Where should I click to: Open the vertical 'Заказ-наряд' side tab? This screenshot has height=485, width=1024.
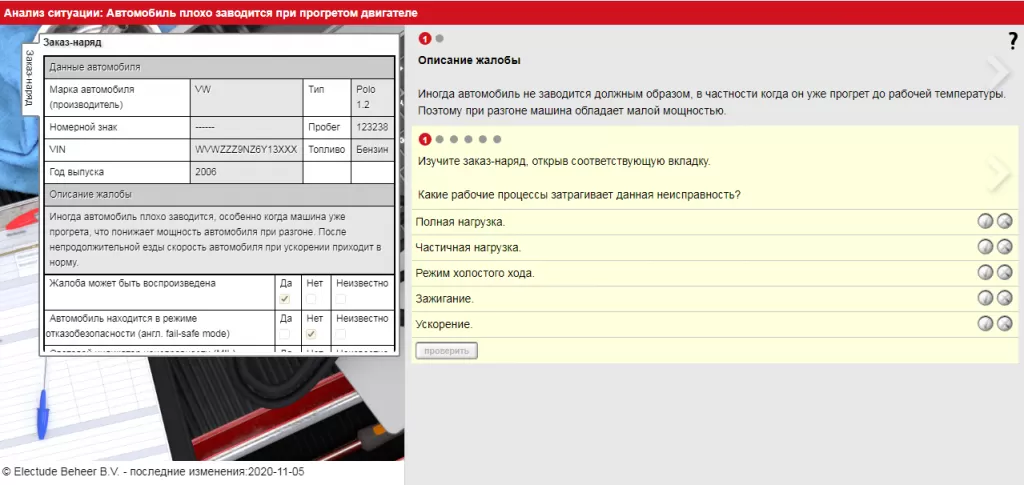(x=29, y=74)
